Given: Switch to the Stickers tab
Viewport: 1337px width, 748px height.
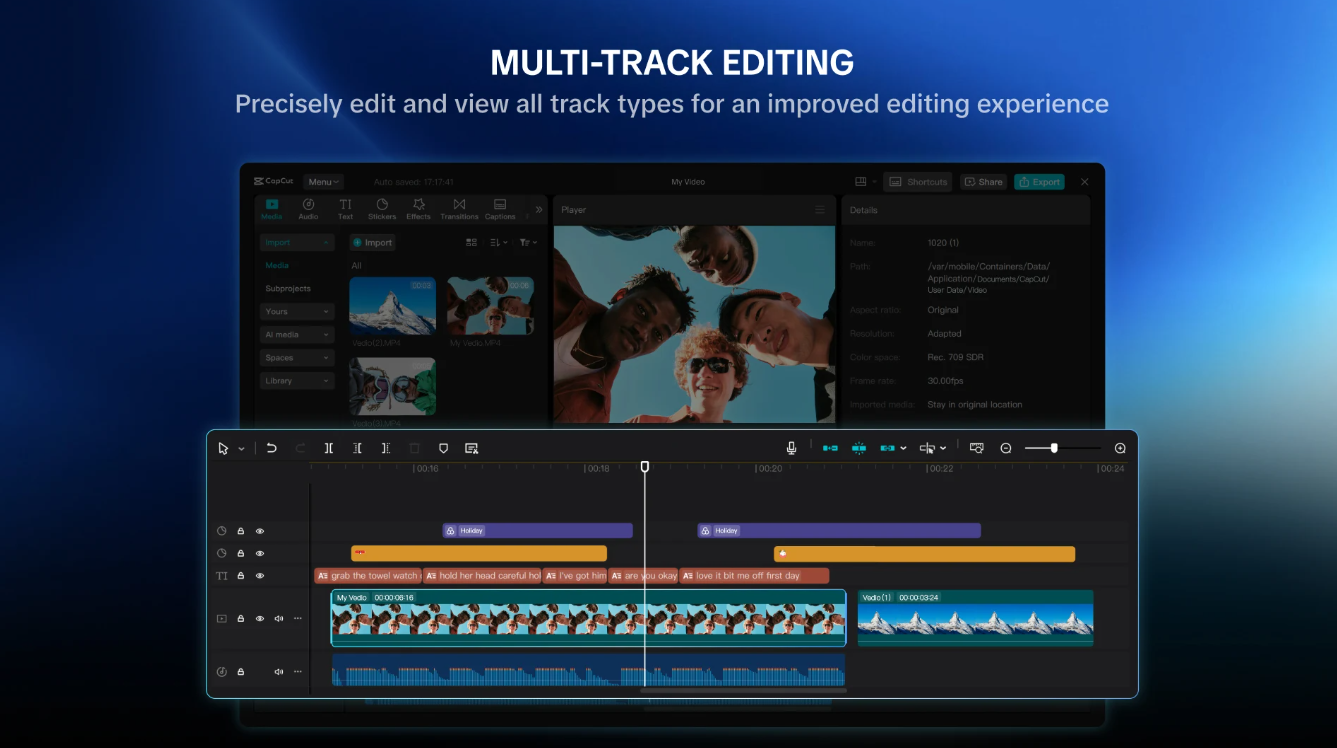Looking at the screenshot, I should tap(382, 208).
